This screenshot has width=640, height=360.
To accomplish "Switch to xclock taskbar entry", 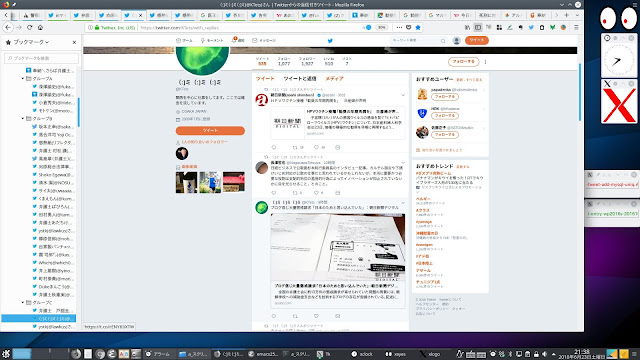I will tap(362, 354).
